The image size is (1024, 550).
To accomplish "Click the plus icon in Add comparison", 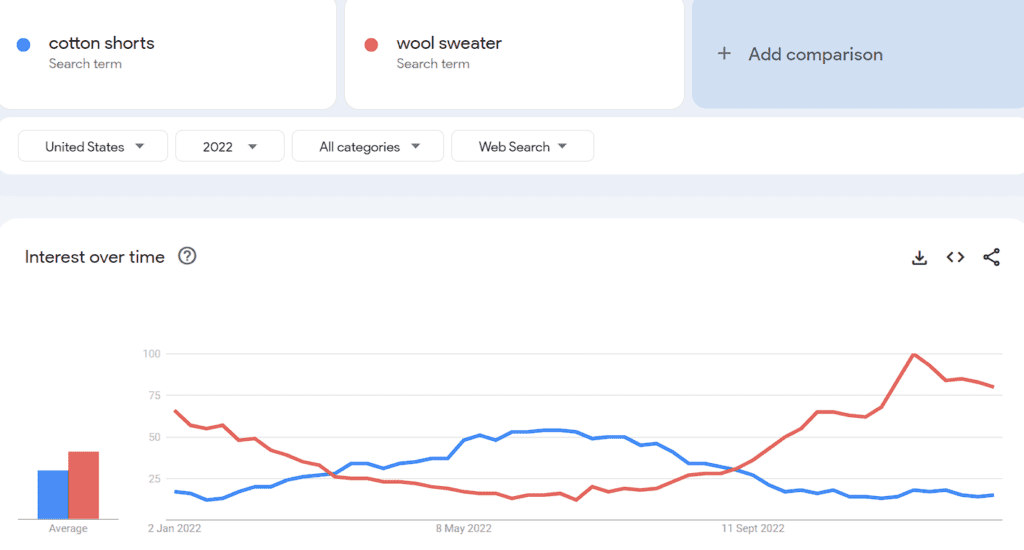I will 724,54.
